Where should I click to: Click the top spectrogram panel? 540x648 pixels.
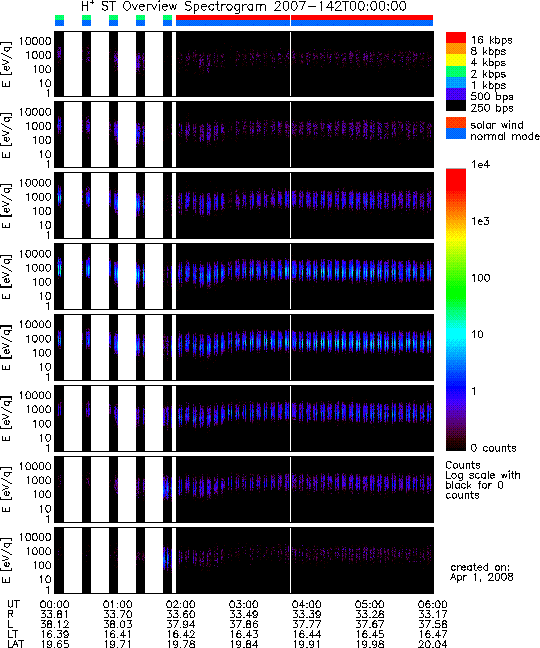[x=244, y=64]
